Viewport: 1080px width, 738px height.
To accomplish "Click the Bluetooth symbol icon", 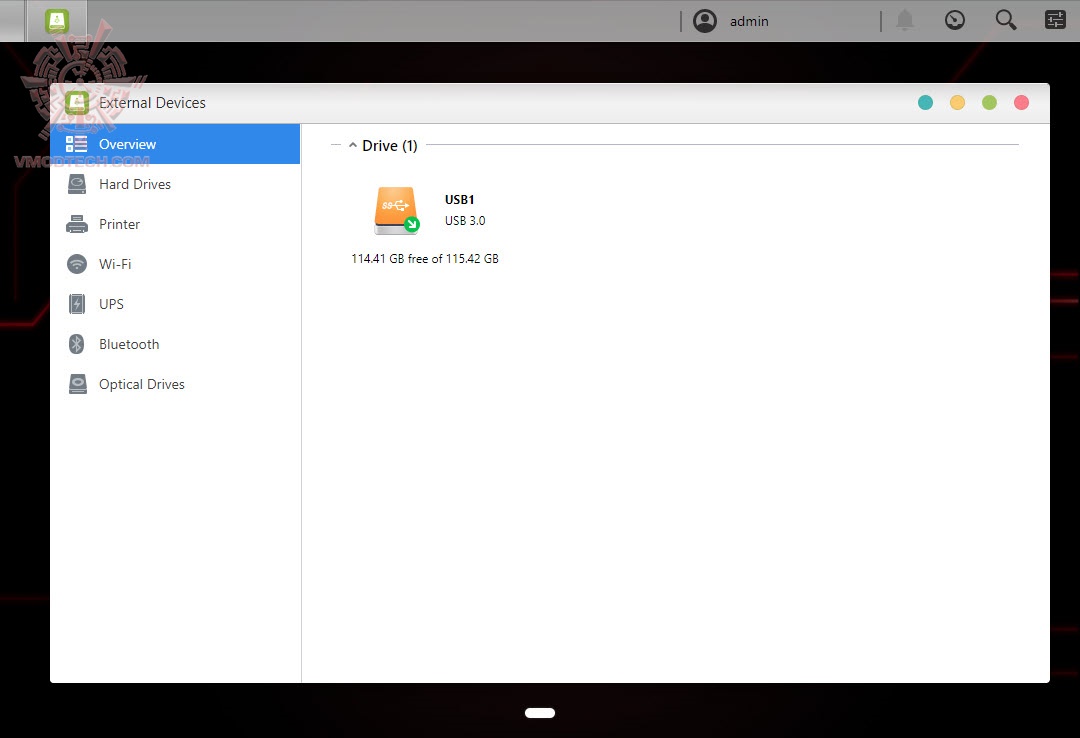I will 77,344.
